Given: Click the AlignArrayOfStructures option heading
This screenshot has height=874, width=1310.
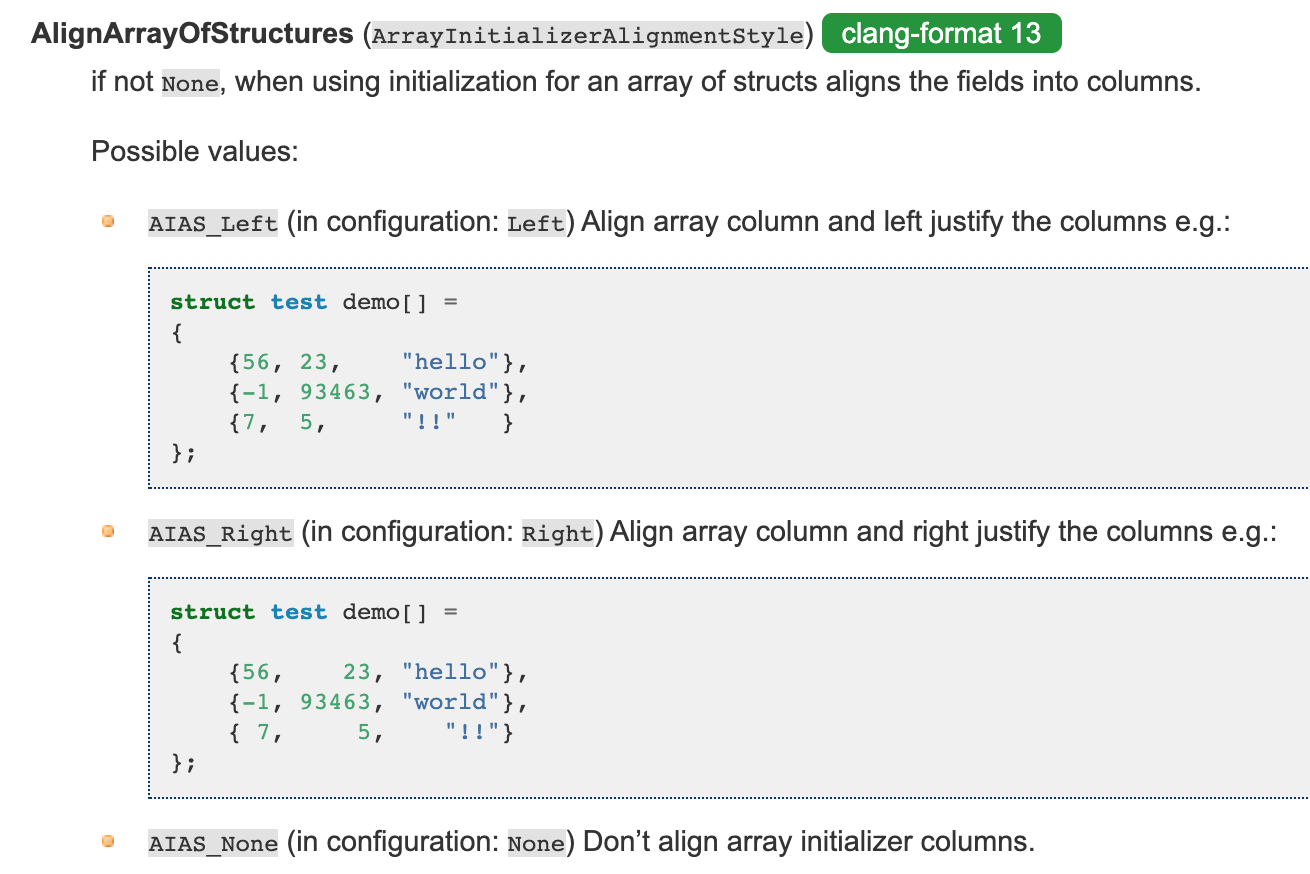Looking at the screenshot, I should click(x=192, y=34).
